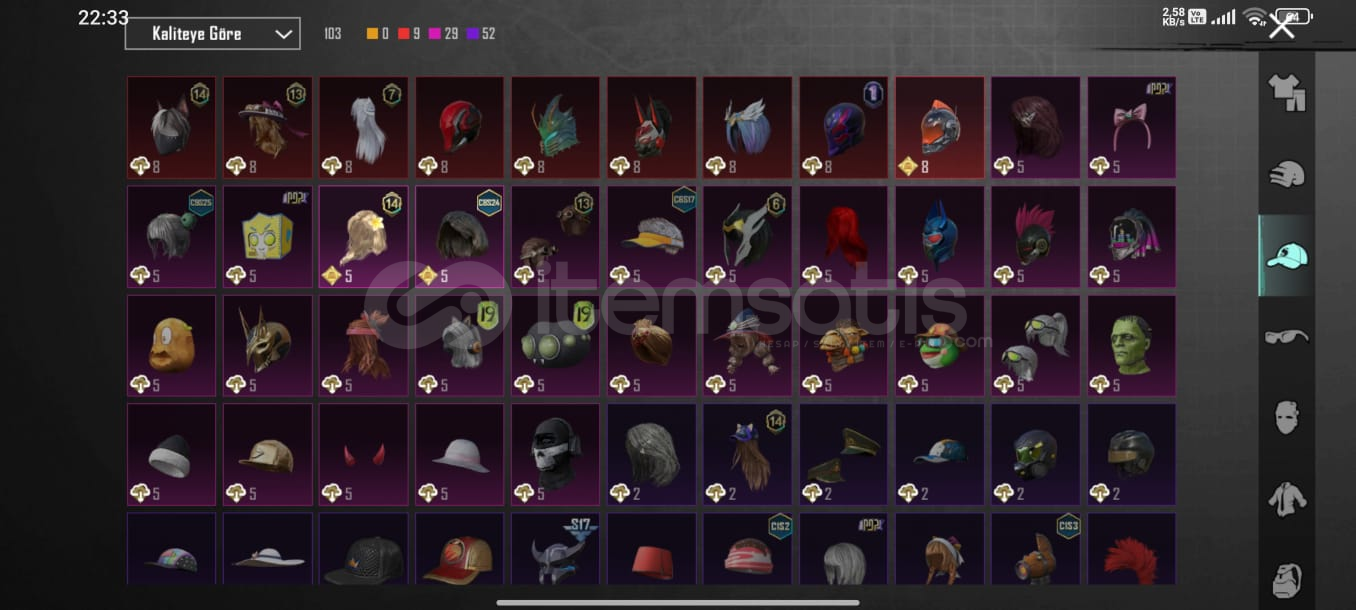This screenshot has width=1356, height=610.
Task: Open the face mask category icon
Action: [x=1287, y=417]
